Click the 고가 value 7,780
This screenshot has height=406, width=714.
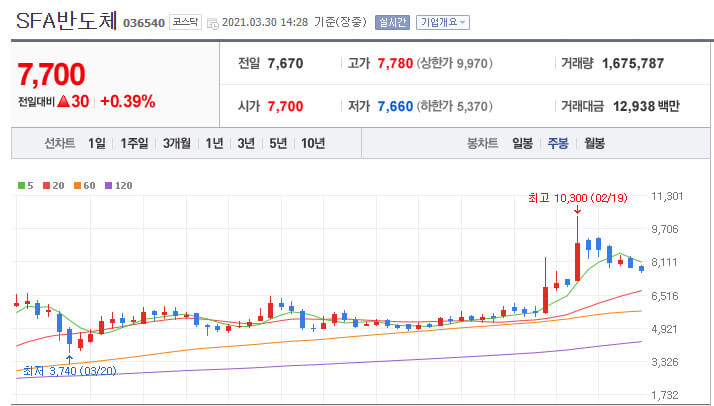pyautogui.click(x=395, y=64)
